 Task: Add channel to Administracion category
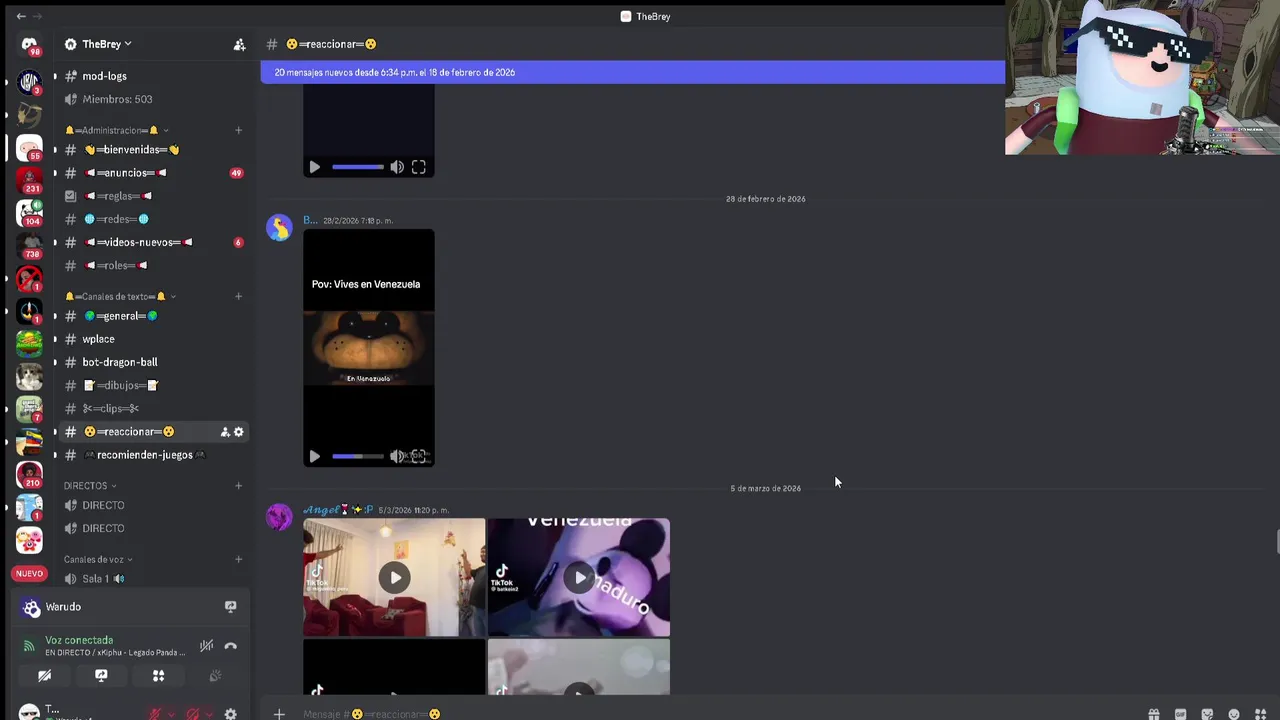[x=238, y=130]
